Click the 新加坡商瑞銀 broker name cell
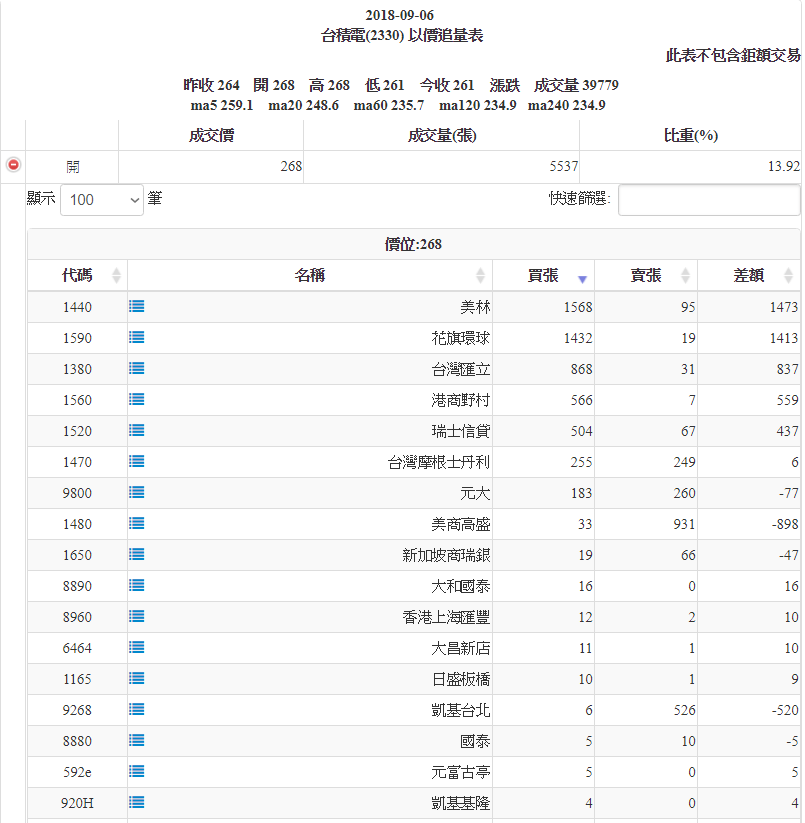 click(445, 555)
